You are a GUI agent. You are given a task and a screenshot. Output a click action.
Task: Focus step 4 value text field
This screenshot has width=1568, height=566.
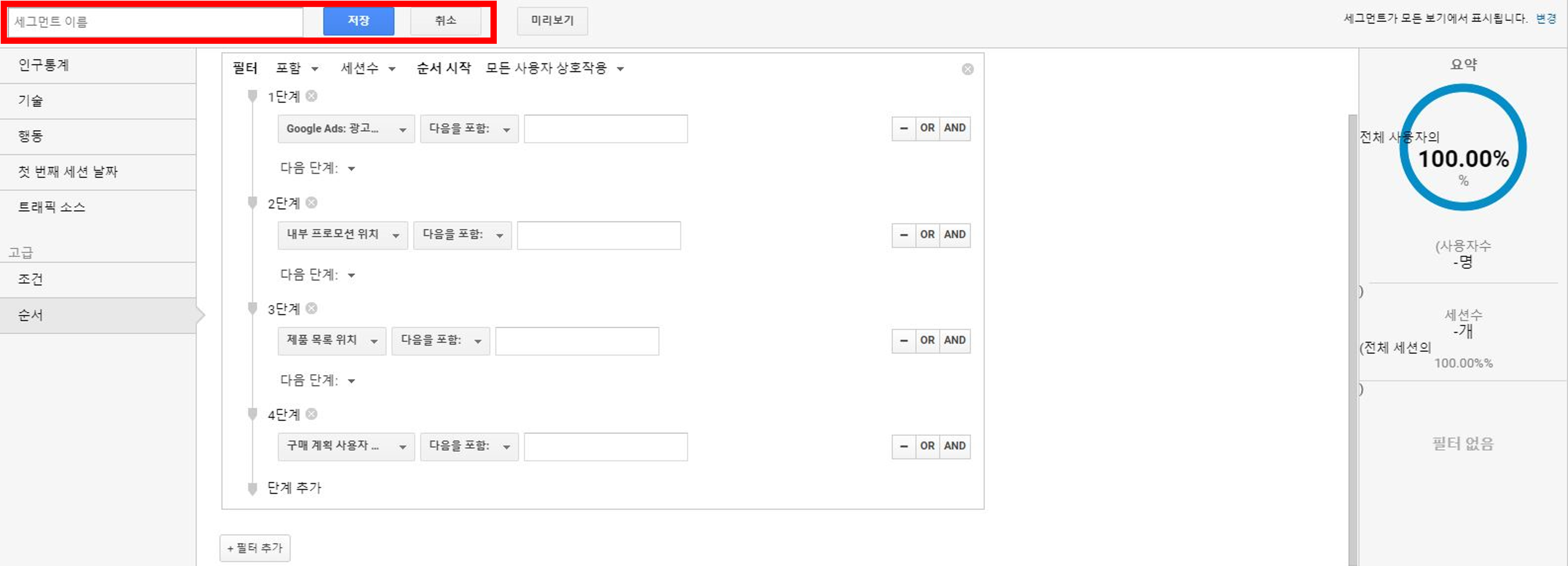pyautogui.click(x=606, y=447)
